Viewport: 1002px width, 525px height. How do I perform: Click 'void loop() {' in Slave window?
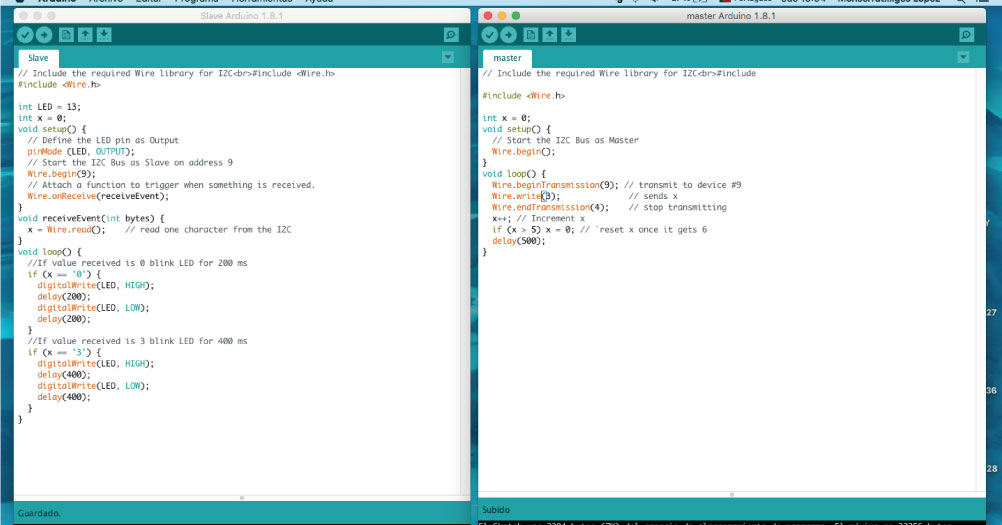coord(49,252)
